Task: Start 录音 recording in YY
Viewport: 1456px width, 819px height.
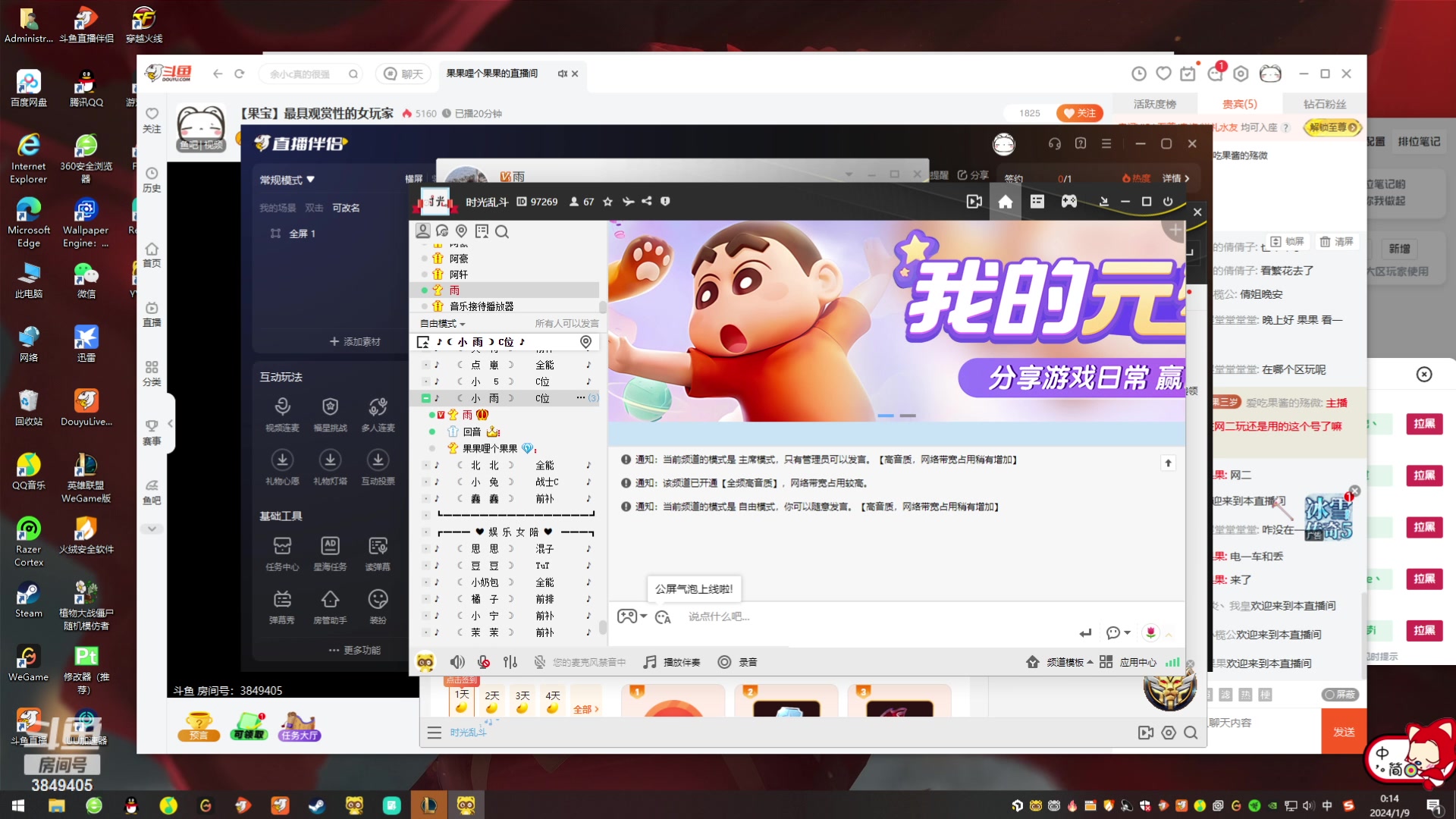Action: [737, 662]
